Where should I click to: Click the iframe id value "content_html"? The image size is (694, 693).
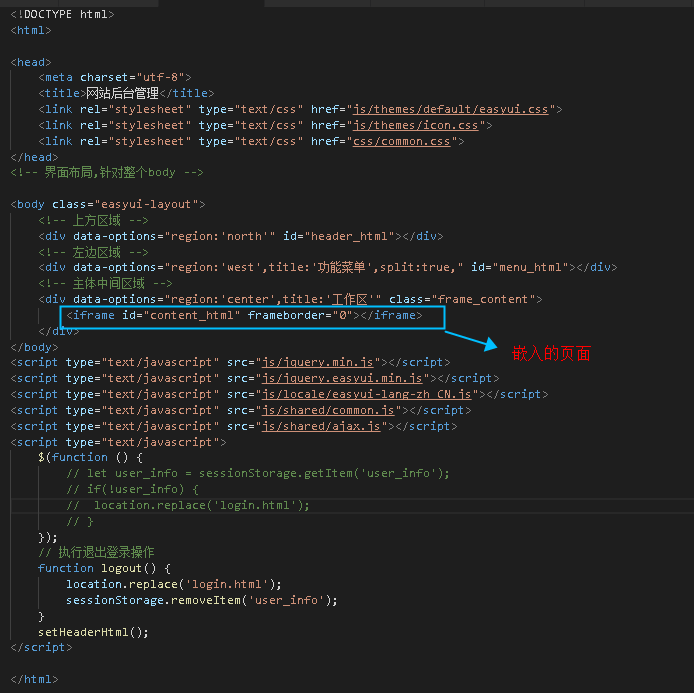point(192,315)
